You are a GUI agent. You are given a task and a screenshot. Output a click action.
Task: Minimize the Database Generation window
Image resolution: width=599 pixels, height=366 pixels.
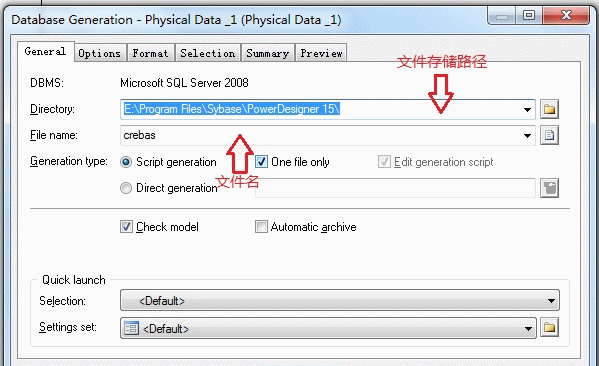tap(502, 16)
